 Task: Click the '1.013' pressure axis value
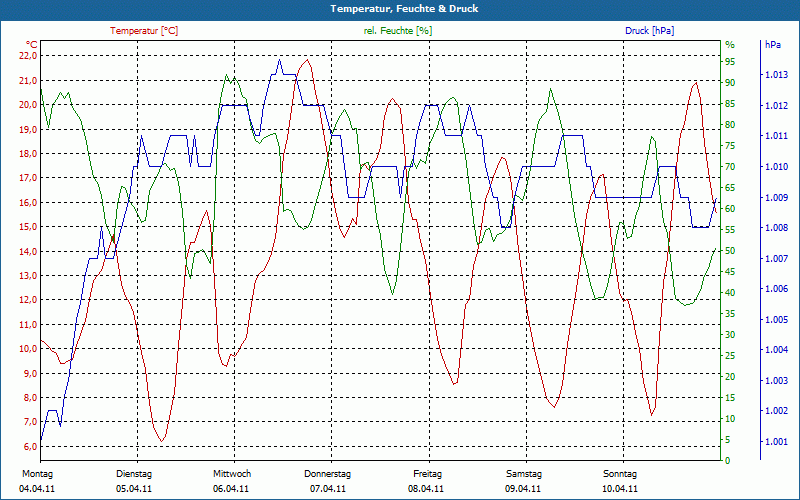[776, 75]
